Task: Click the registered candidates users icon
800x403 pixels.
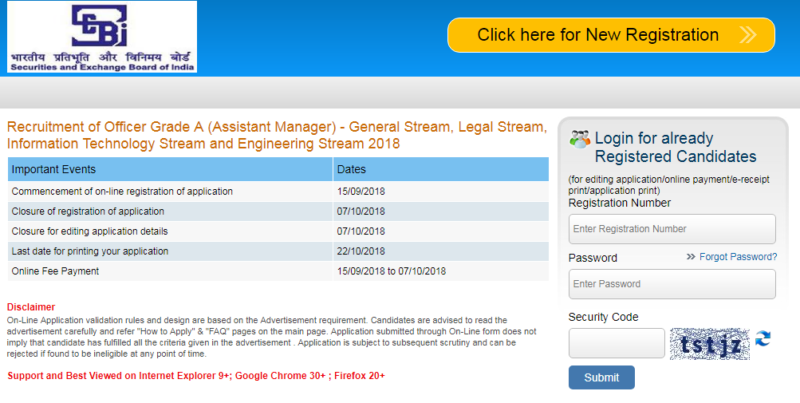Action: [579, 140]
